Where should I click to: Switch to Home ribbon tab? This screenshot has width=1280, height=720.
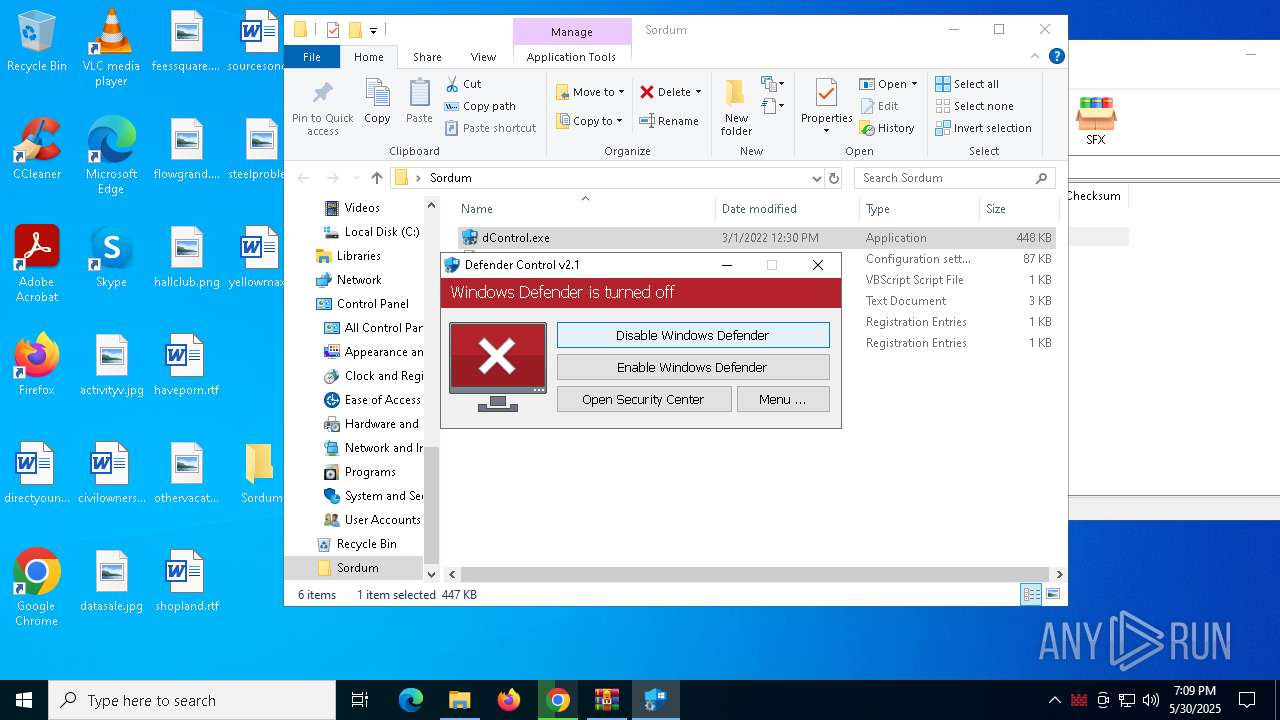click(x=368, y=57)
